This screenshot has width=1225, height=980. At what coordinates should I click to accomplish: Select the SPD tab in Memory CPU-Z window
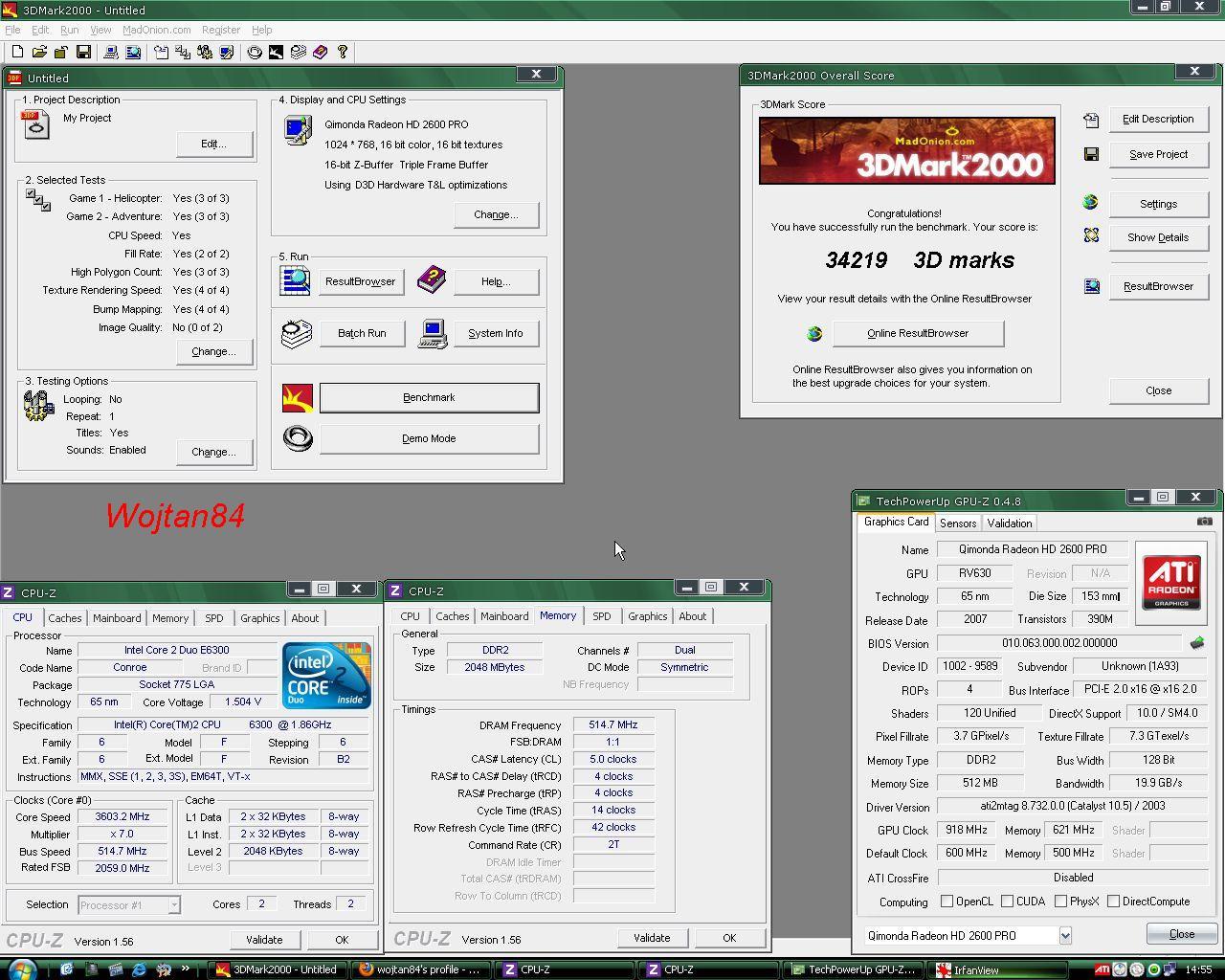601,616
